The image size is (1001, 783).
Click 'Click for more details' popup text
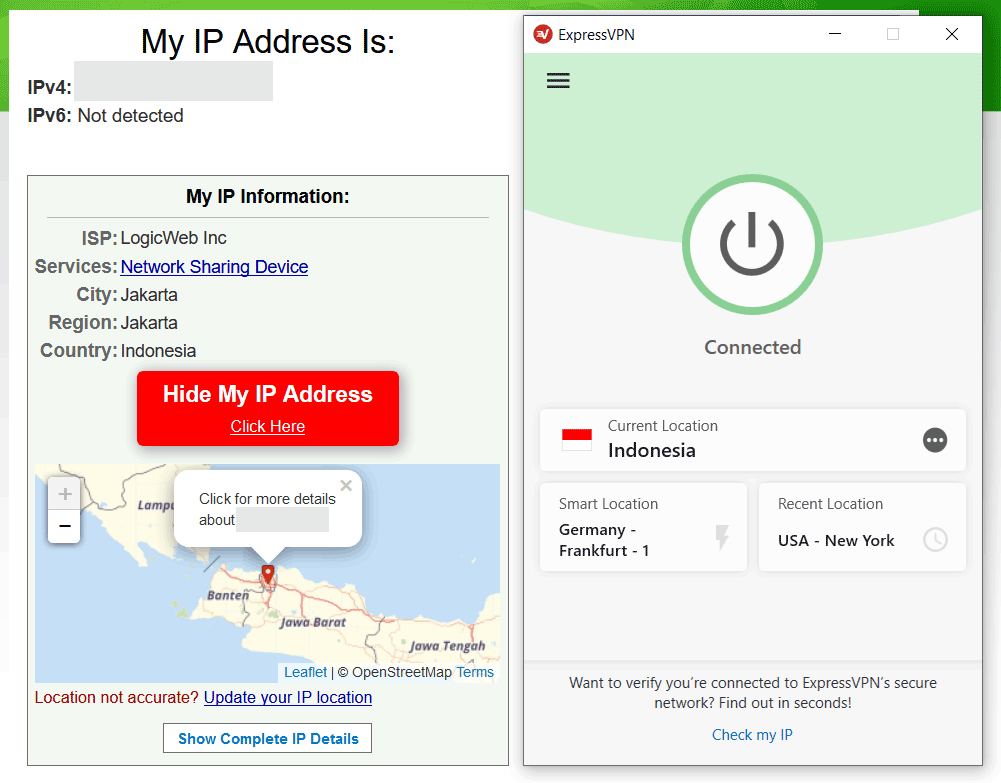(x=267, y=499)
